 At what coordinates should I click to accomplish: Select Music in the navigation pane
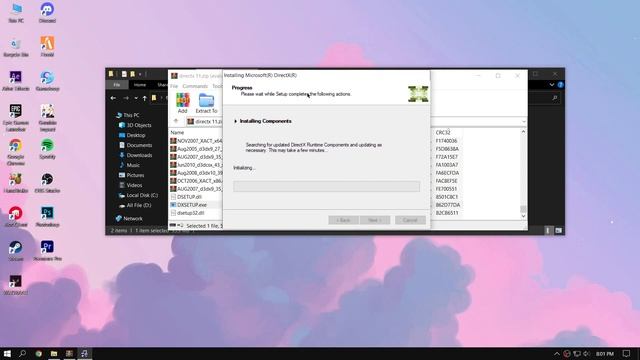click(129, 165)
